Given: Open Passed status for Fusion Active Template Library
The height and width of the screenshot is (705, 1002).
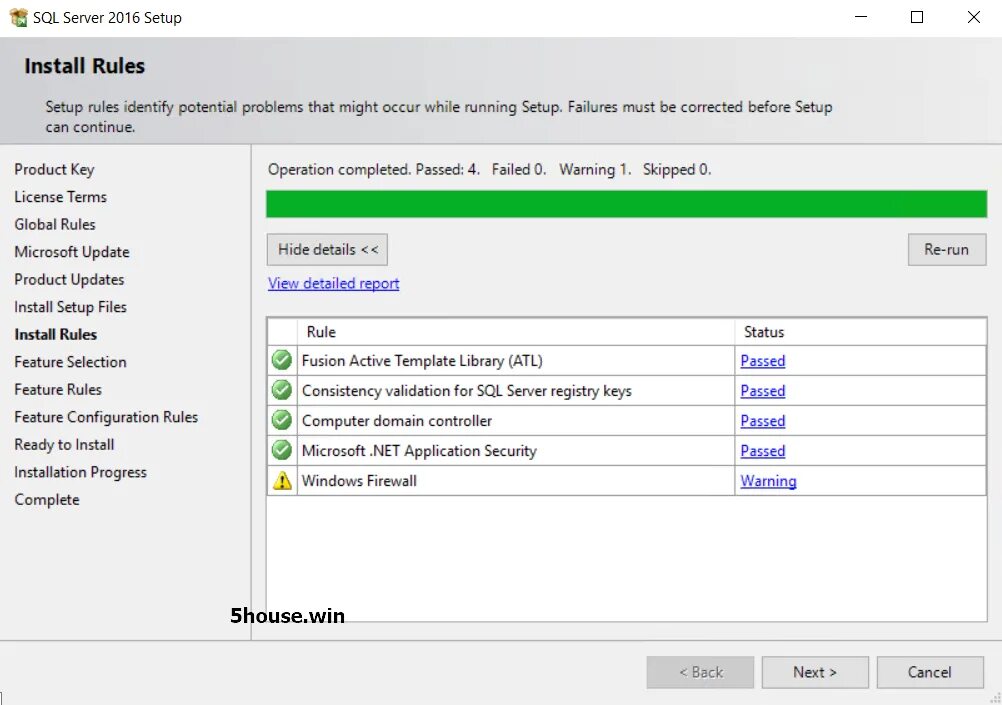Looking at the screenshot, I should click(x=762, y=360).
